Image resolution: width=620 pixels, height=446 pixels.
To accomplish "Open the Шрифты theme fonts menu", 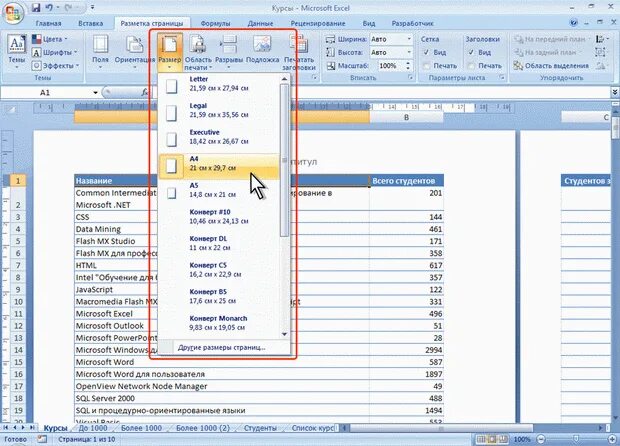I will pyautogui.click(x=55, y=52).
